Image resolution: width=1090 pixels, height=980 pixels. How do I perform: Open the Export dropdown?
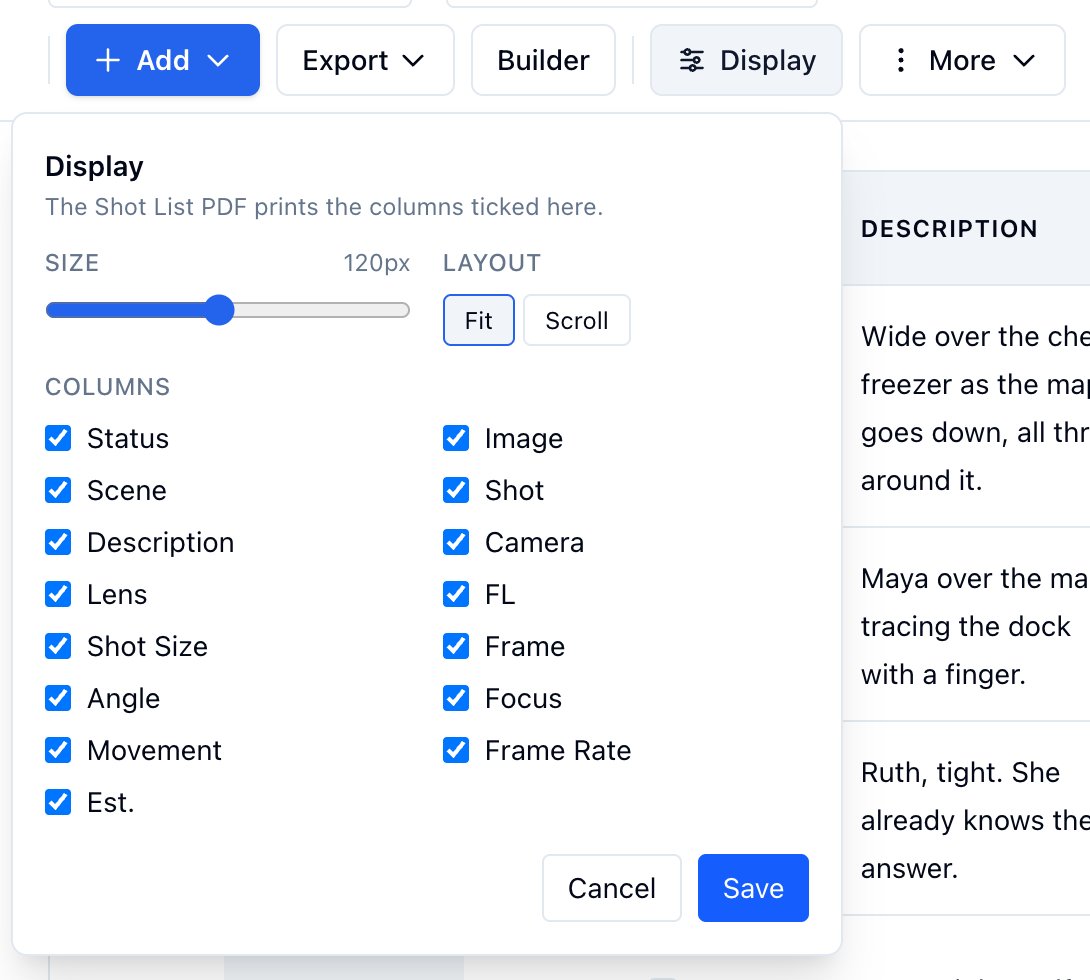click(x=365, y=60)
